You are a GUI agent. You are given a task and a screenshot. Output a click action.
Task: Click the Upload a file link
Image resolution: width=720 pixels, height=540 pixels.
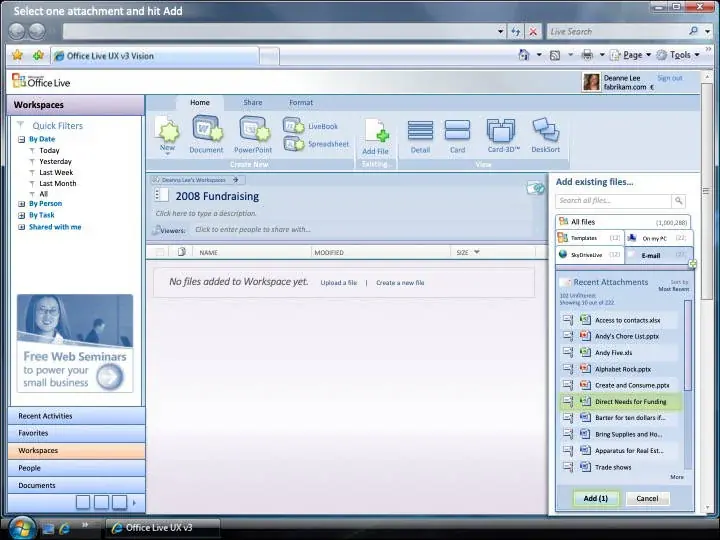338,283
